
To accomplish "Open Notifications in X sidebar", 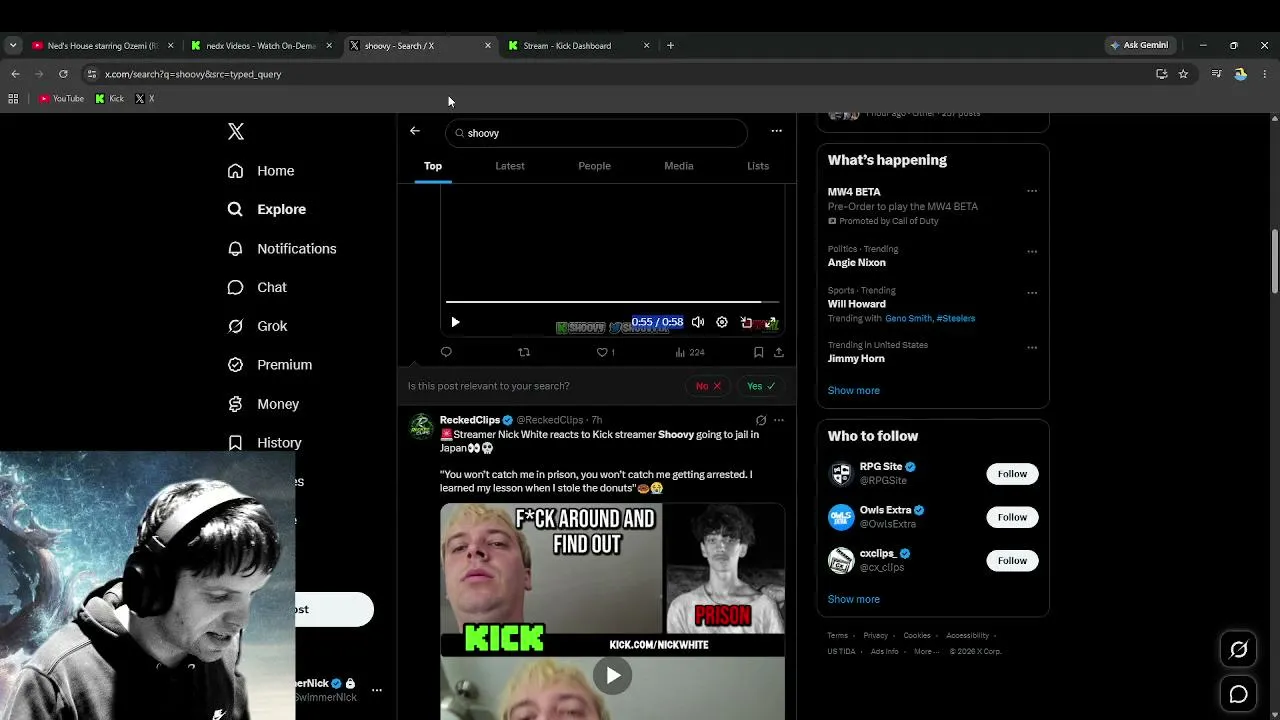I will pyautogui.click(x=282, y=249).
